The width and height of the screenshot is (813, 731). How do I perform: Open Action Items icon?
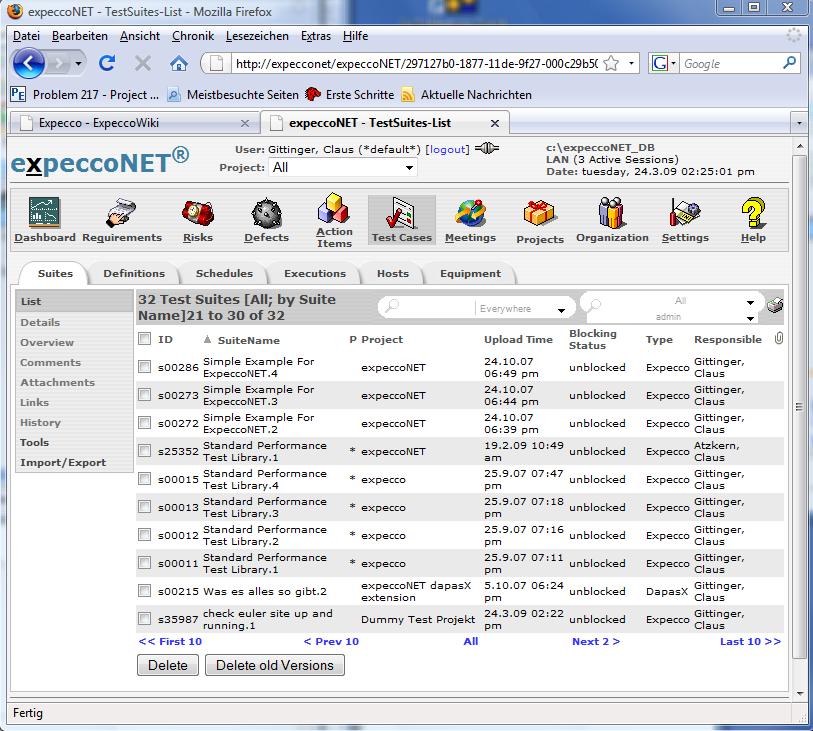(x=334, y=210)
